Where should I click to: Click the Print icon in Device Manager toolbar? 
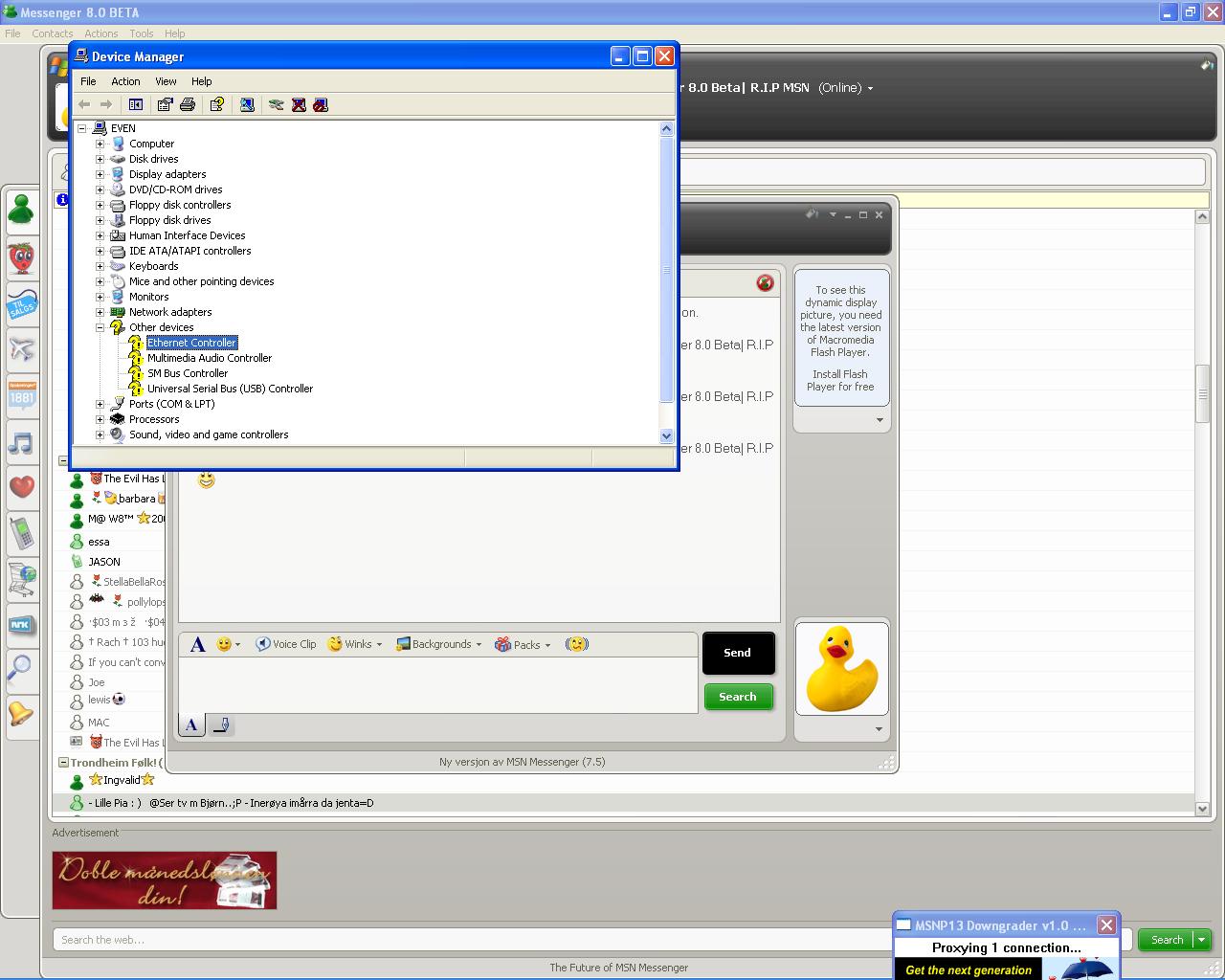click(x=188, y=104)
